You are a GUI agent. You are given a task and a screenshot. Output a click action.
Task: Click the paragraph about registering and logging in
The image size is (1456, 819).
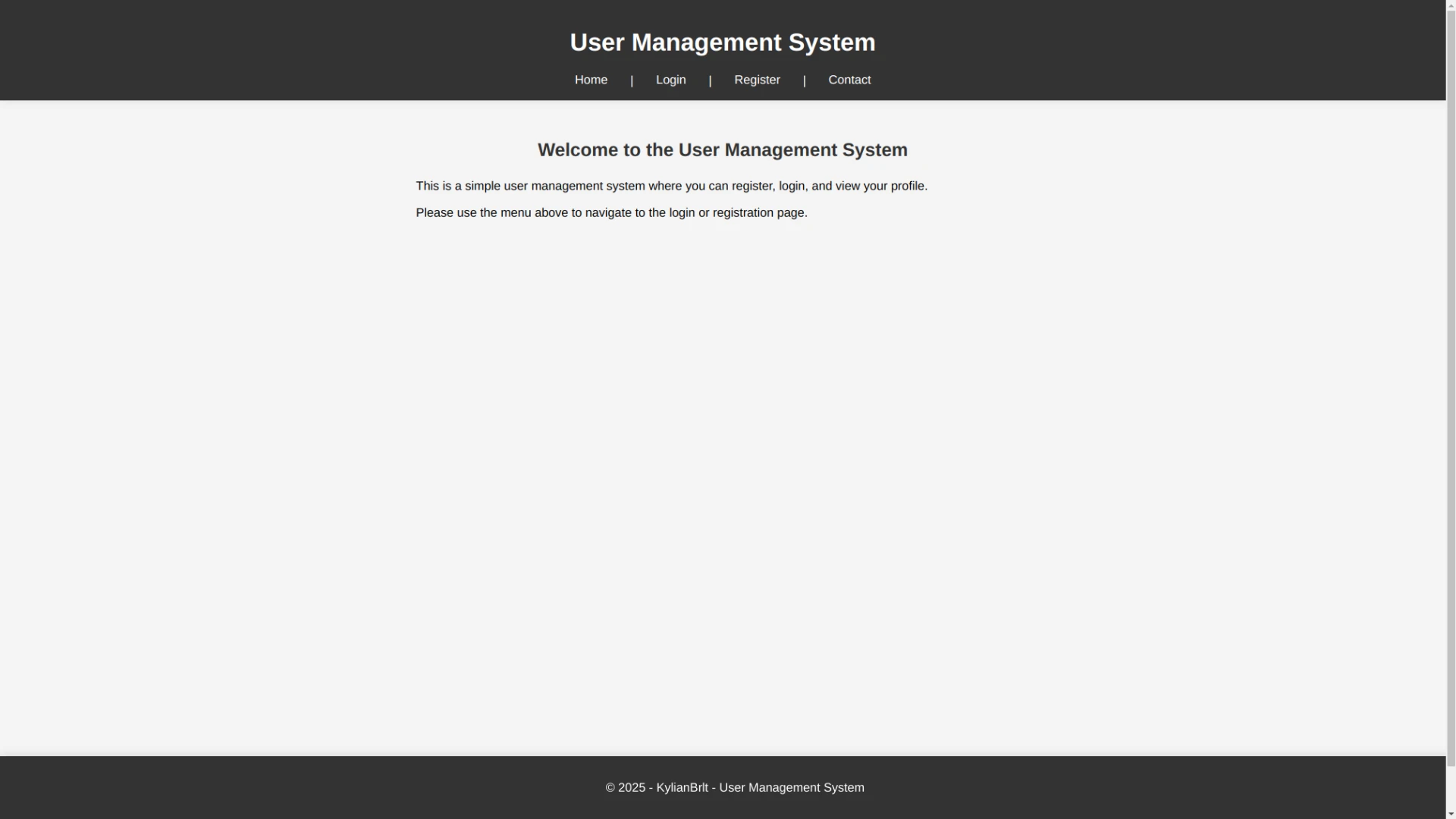[x=671, y=186]
